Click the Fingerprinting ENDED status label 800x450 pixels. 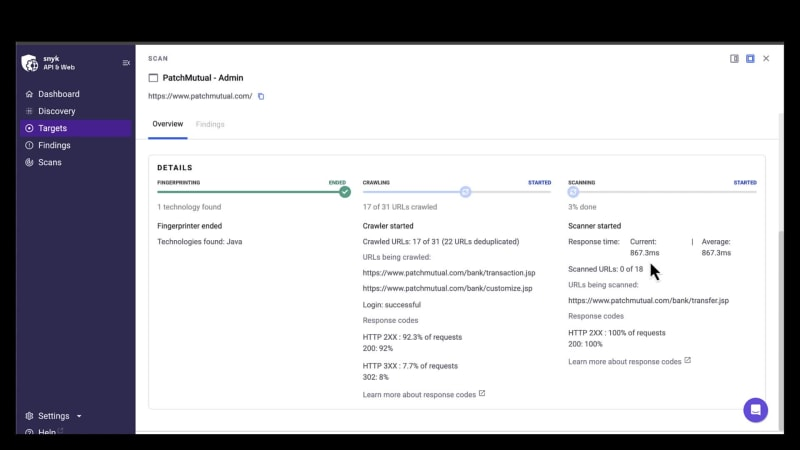(x=337, y=183)
